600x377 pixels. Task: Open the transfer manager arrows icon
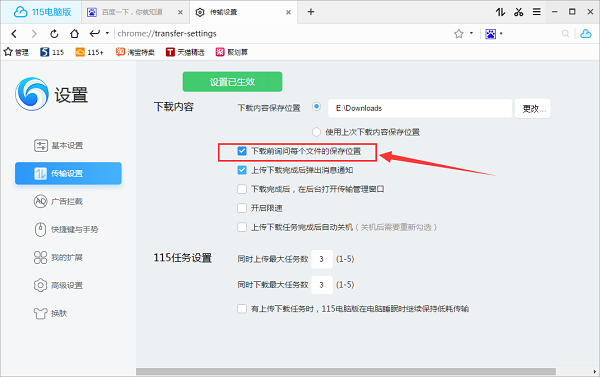tap(501, 12)
